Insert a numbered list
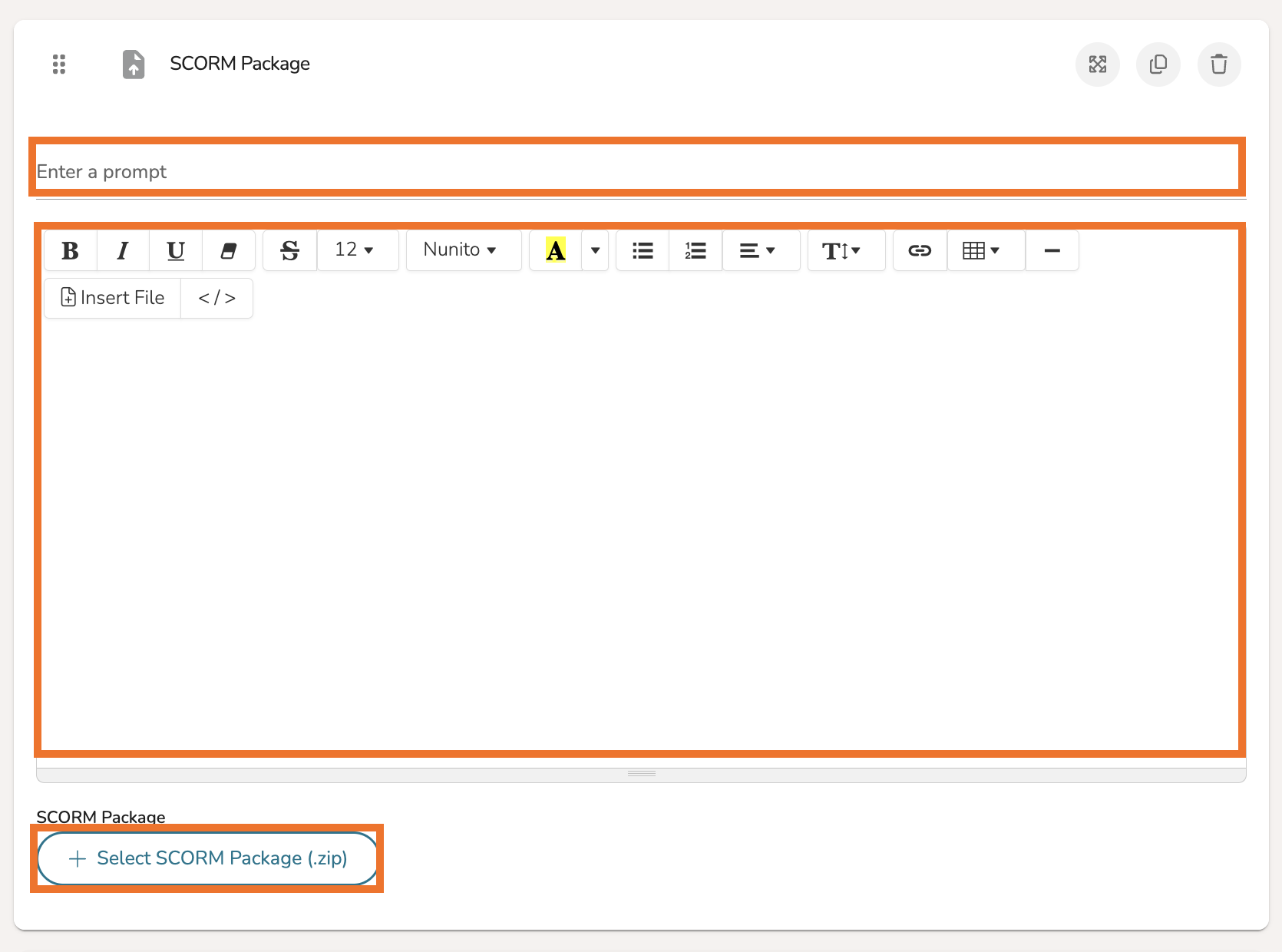The image size is (1282, 952). [696, 250]
